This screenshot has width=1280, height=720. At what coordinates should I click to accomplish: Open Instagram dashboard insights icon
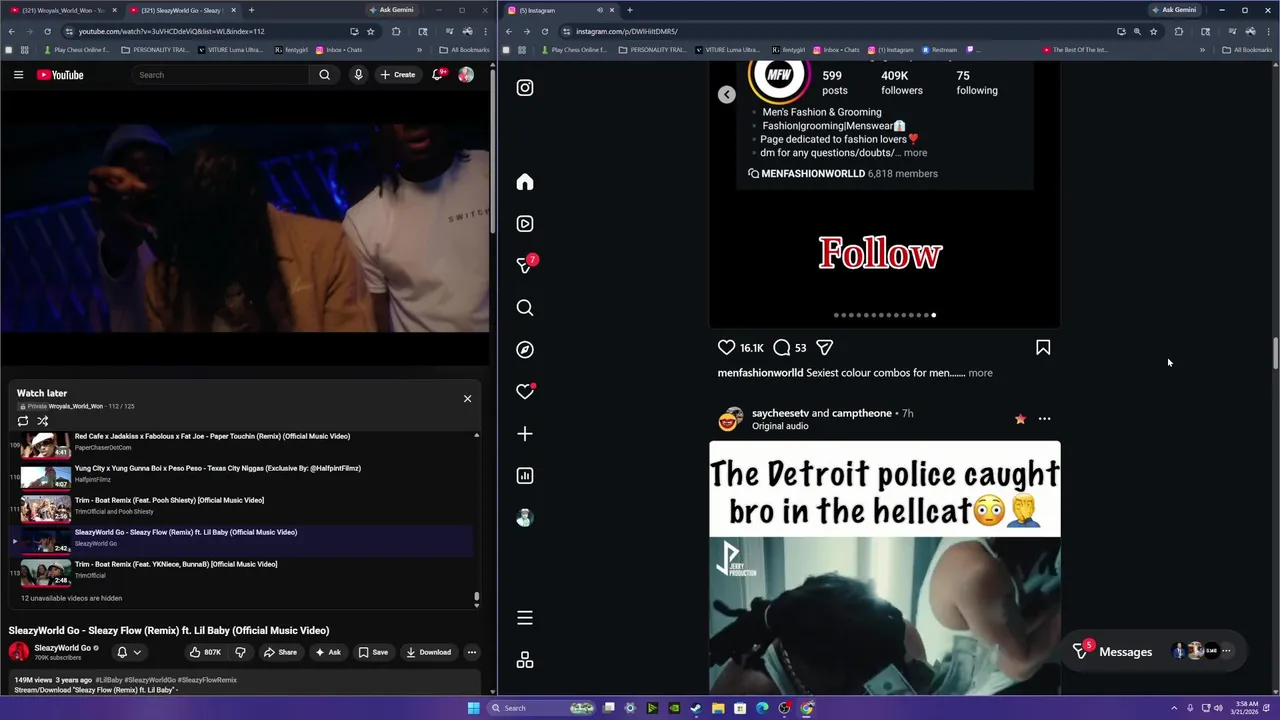pos(525,476)
